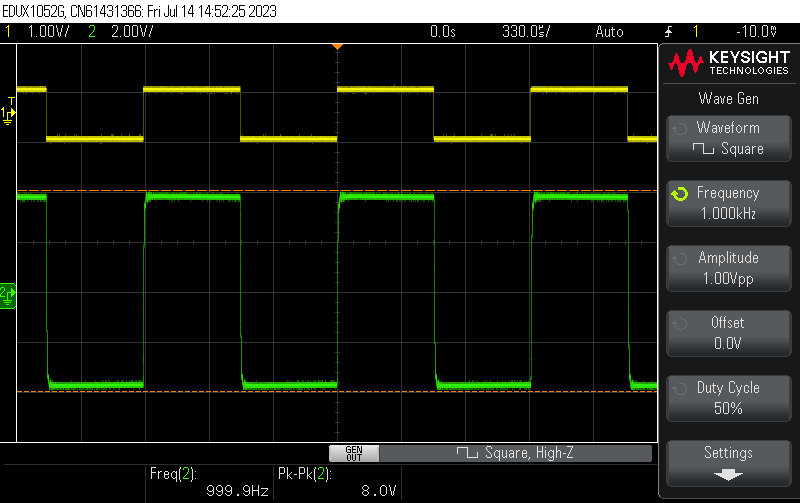Click the trigger source number 1
The width and height of the screenshot is (800, 503).
(696, 32)
